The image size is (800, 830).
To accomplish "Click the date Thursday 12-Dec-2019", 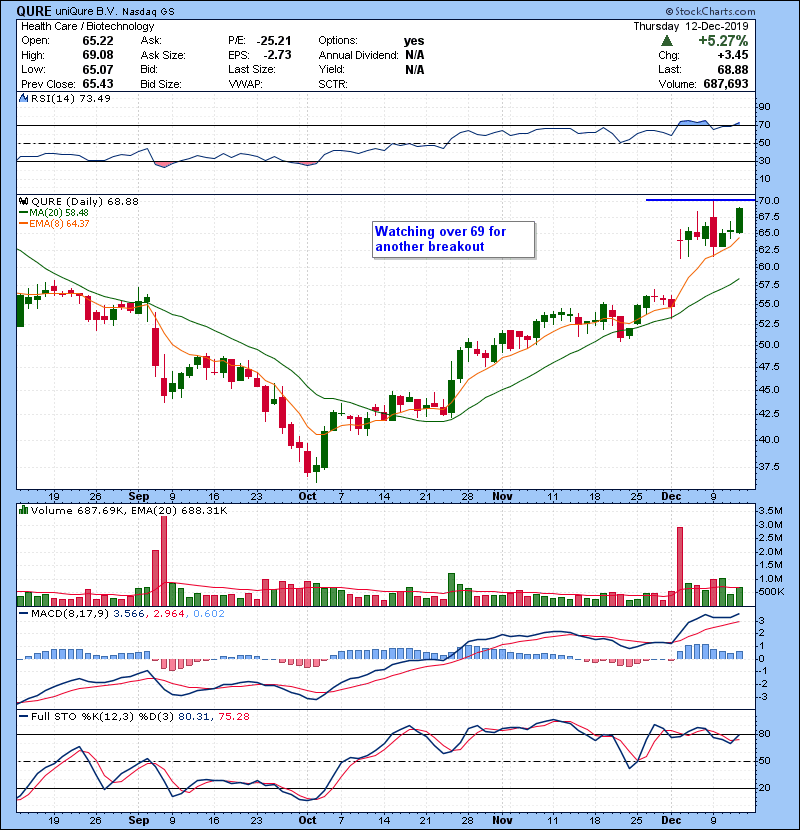I will point(691,26).
